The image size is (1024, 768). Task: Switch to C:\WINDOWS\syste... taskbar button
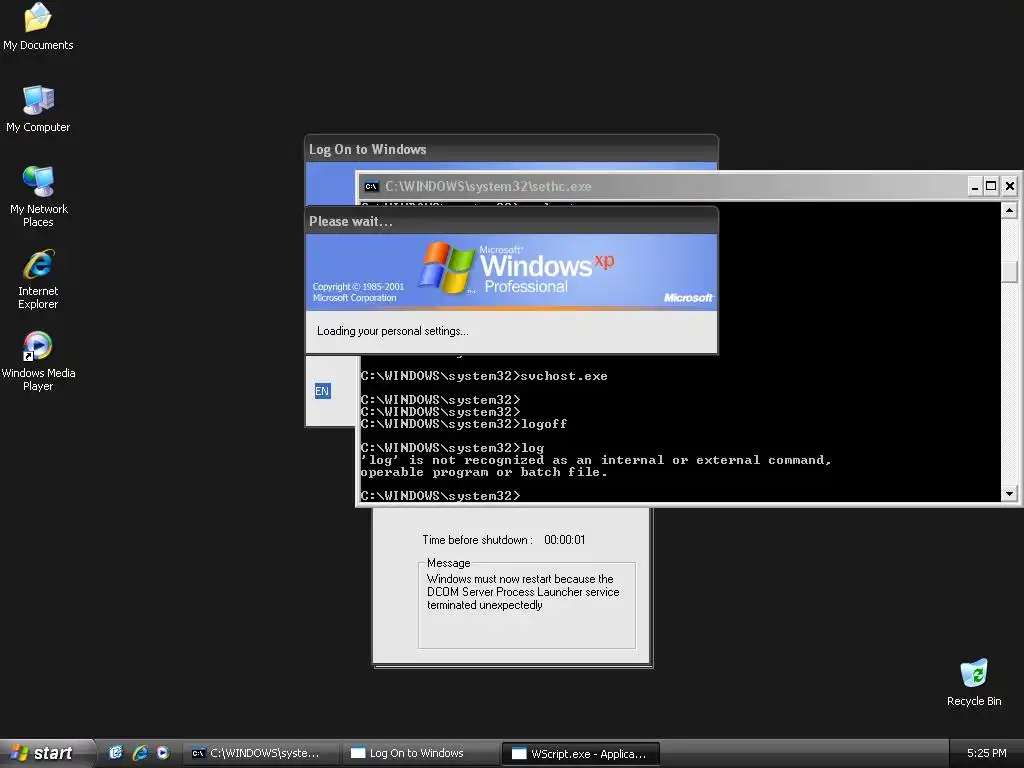click(x=260, y=754)
